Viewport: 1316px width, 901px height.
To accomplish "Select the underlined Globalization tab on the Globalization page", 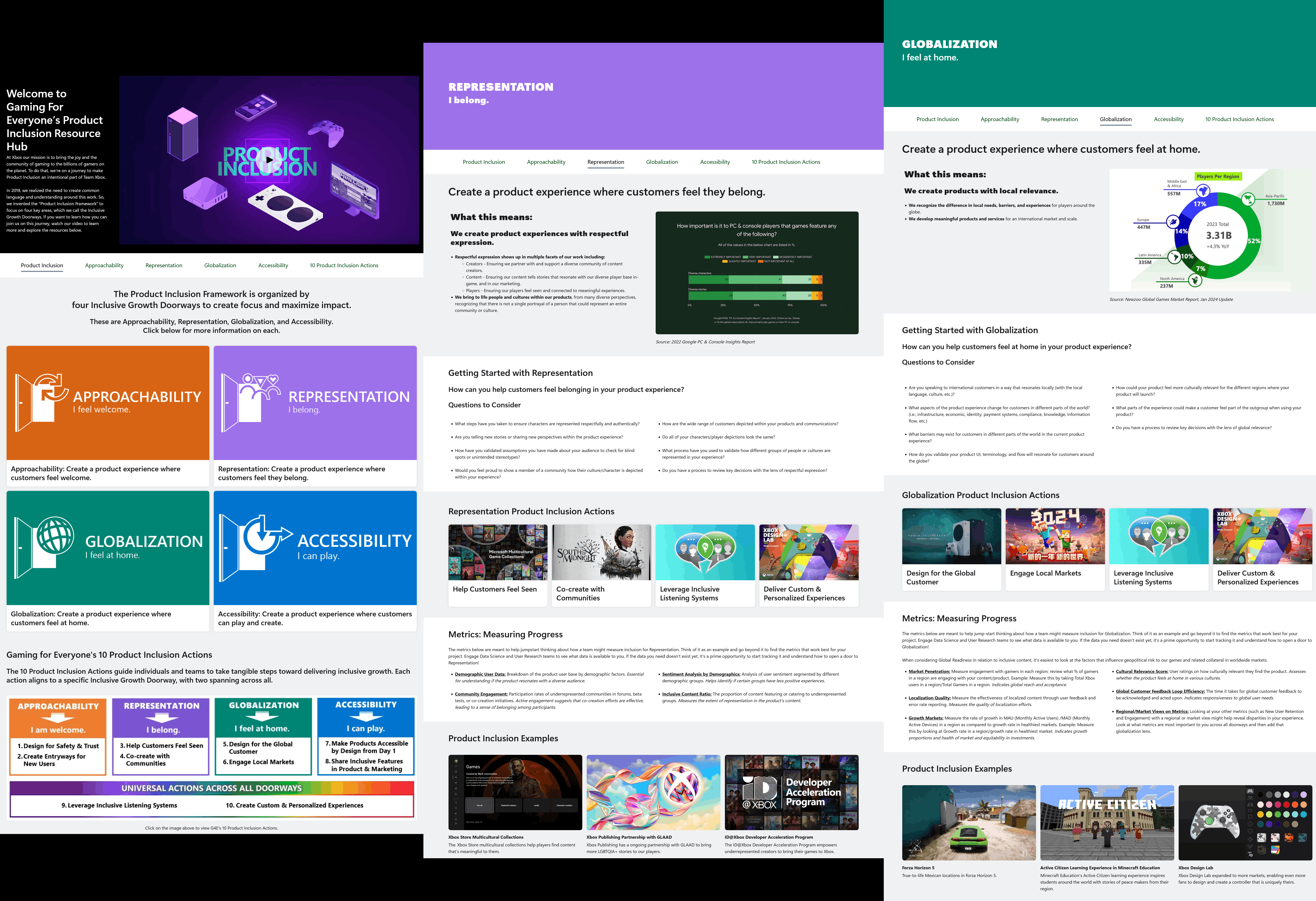I will click(1115, 119).
